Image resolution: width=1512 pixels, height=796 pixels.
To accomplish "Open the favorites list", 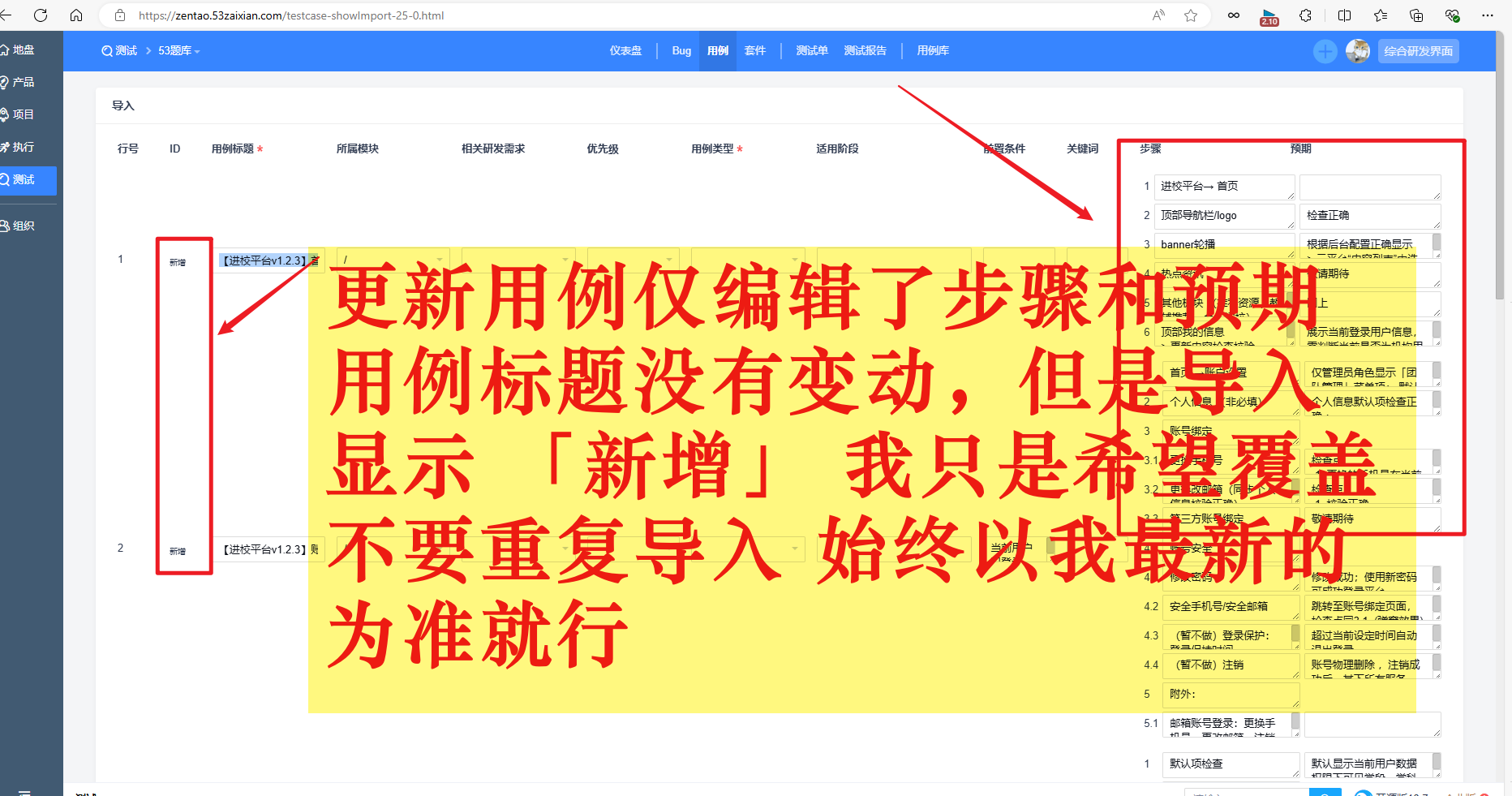I will pyautogui.click(x=1381, y=15).
